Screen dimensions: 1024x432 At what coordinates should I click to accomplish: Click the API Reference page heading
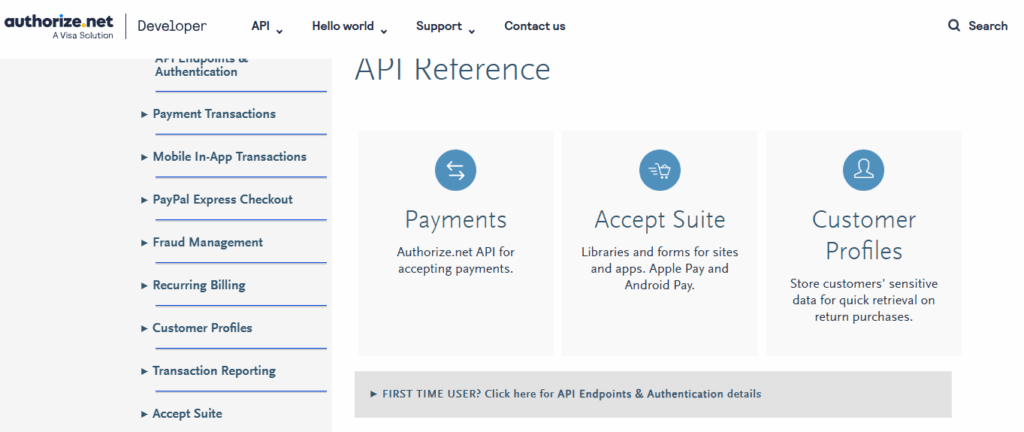[453, 70]
